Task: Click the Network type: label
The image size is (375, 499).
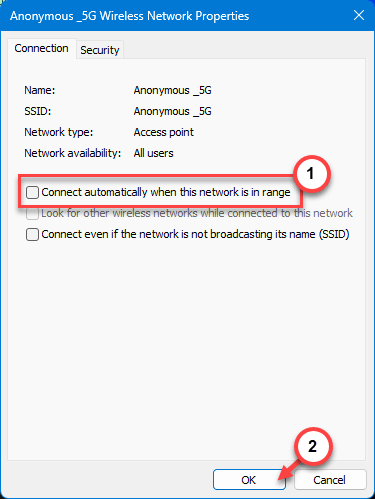Action: (x=59, y=132)
